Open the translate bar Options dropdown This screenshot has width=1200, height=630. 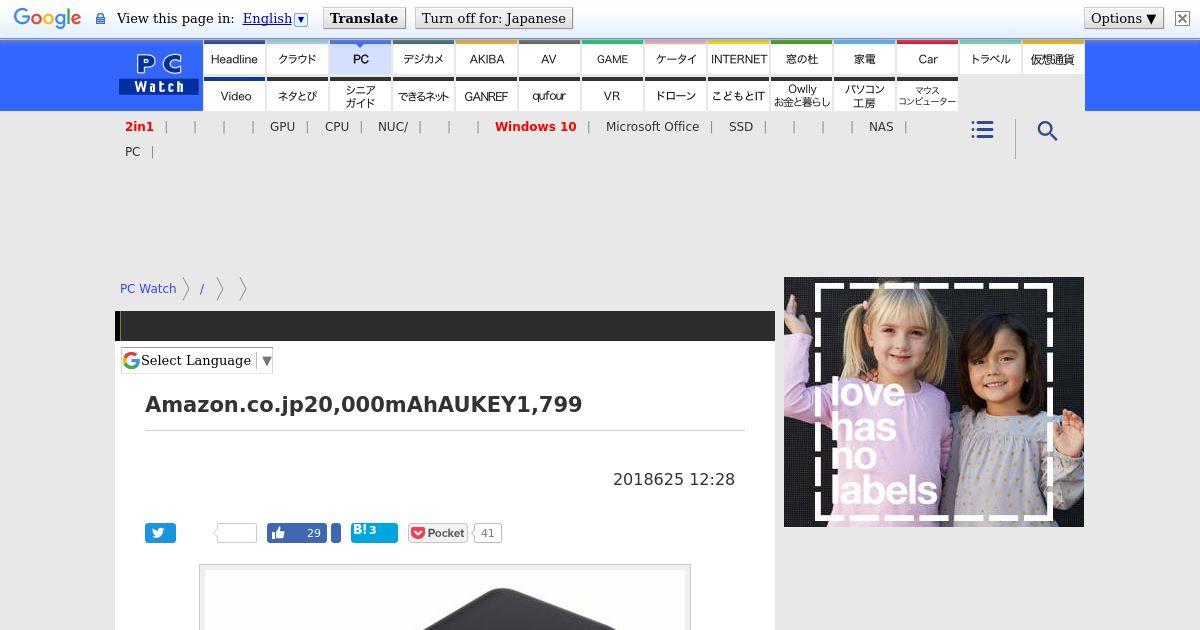coord(1124,18)
